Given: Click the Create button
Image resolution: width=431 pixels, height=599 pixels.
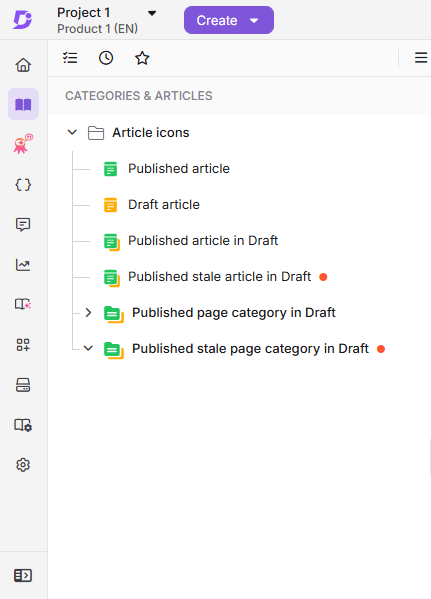Looking at the screenshot, I should pos(229,20).
